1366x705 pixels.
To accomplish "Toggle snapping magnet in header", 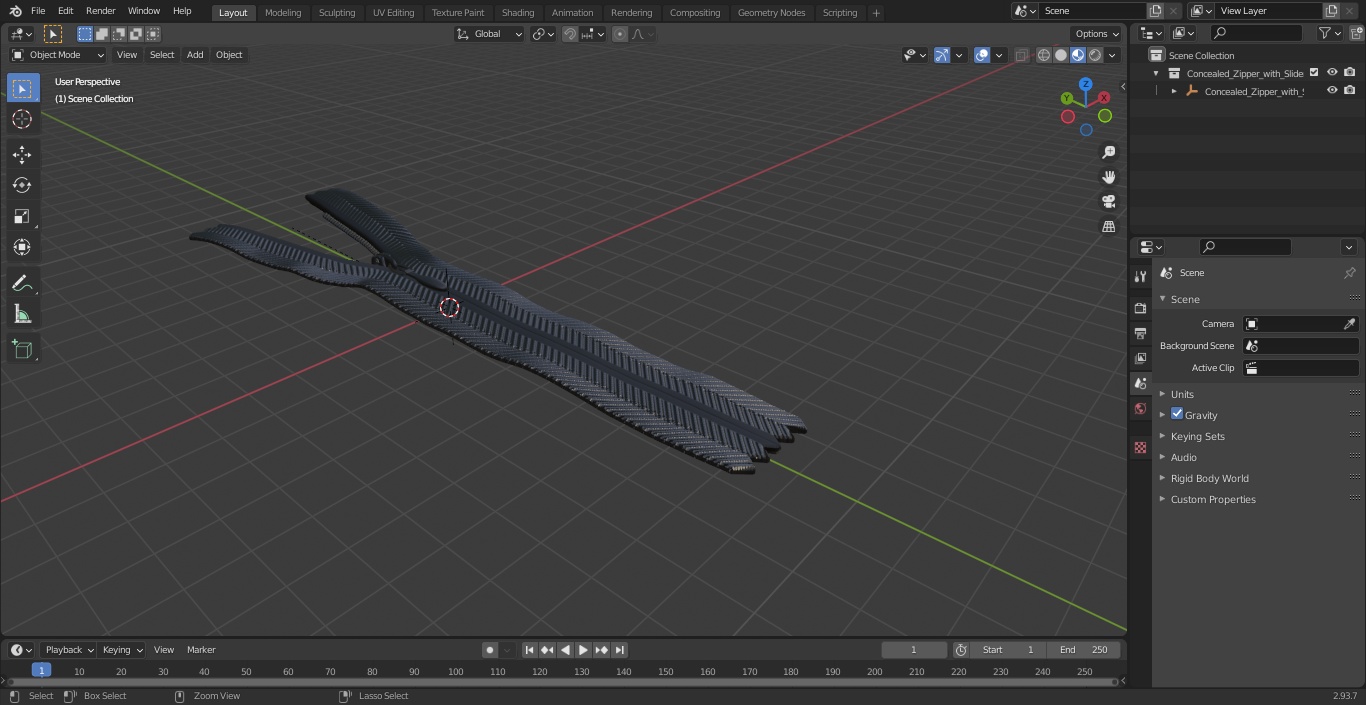I will (x=570, y=34).
